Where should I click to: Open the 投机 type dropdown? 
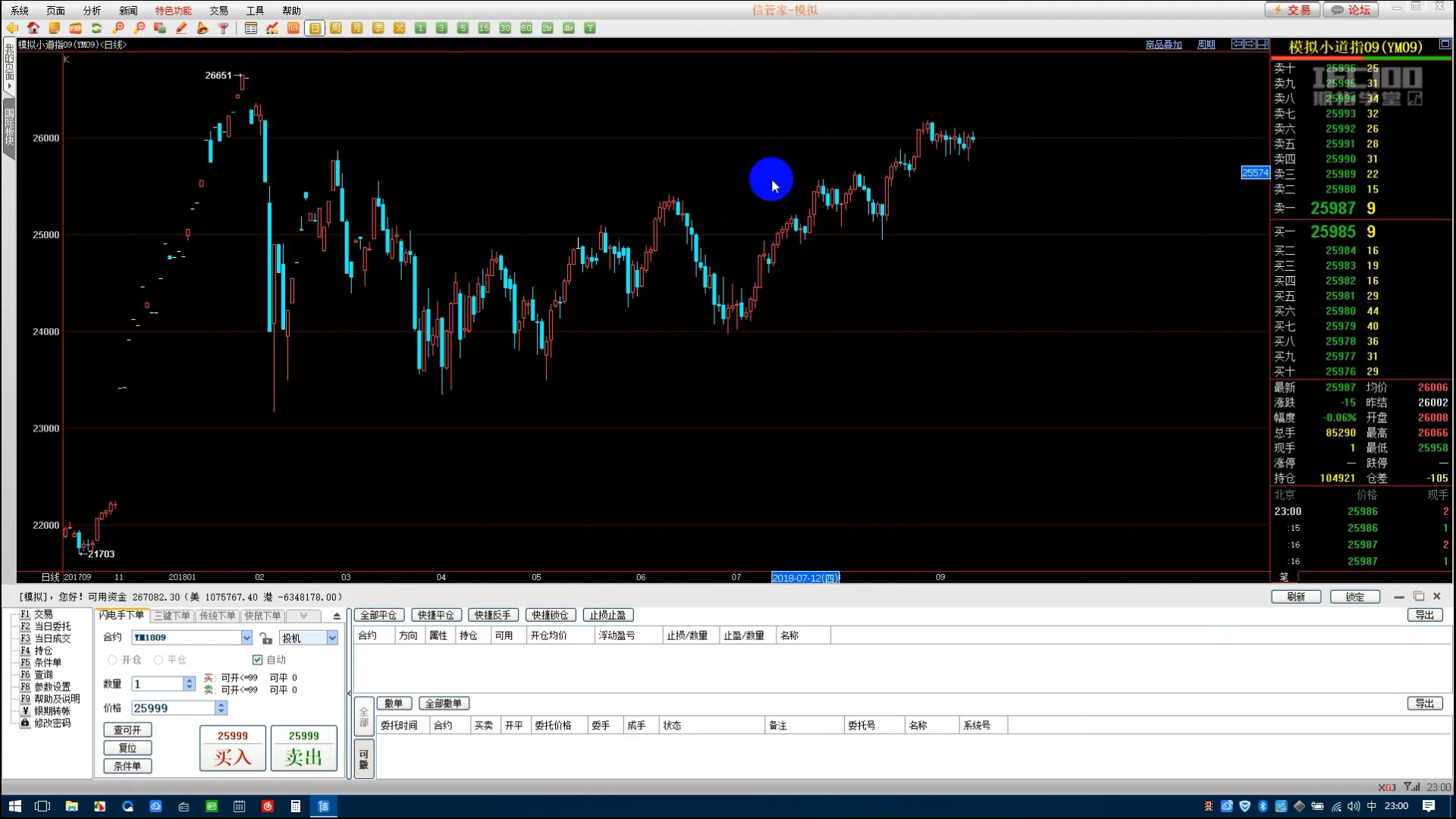[x=332, y=638]
